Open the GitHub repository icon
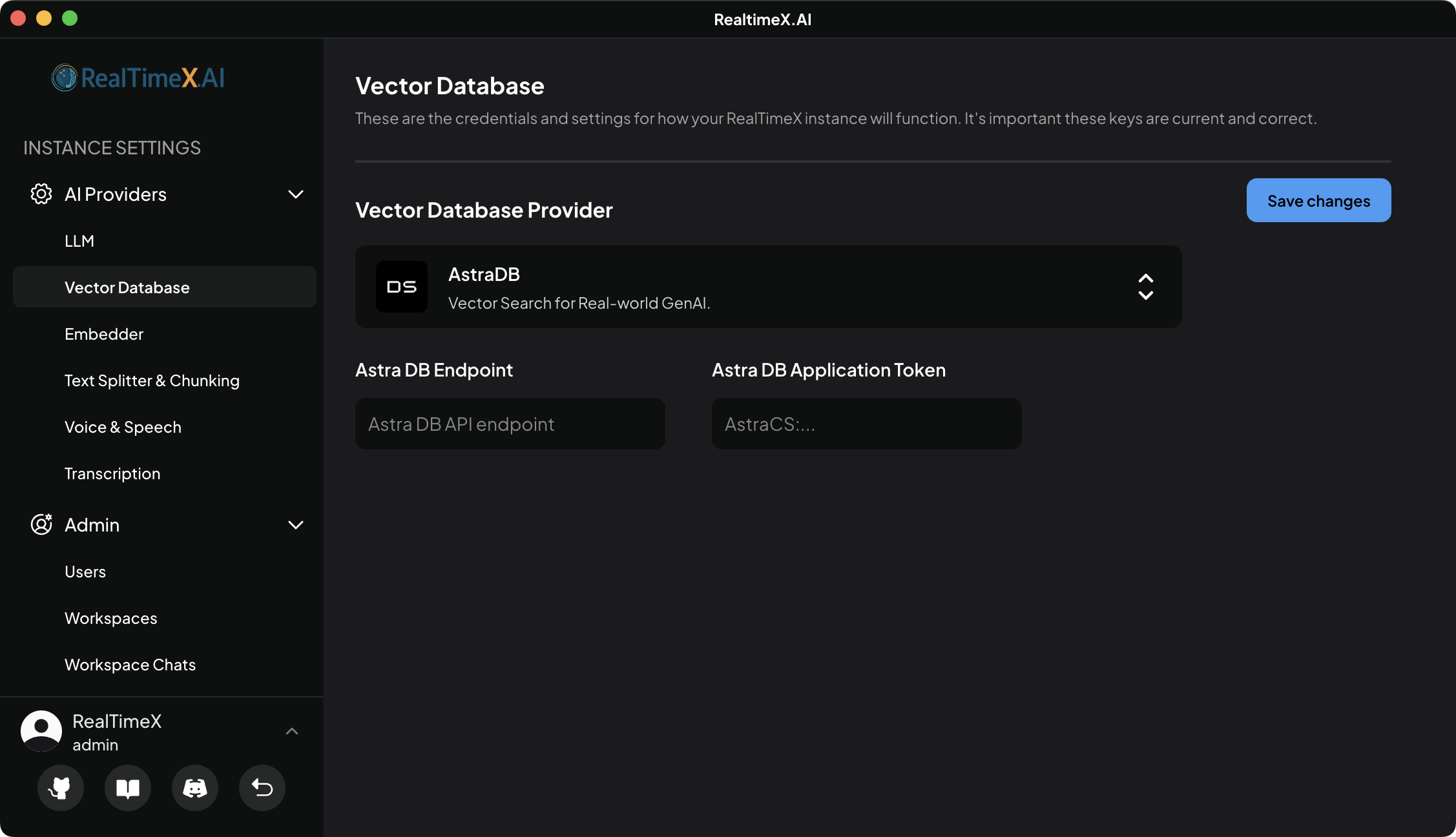This screenshot has width=1456, height=837. 60,788
